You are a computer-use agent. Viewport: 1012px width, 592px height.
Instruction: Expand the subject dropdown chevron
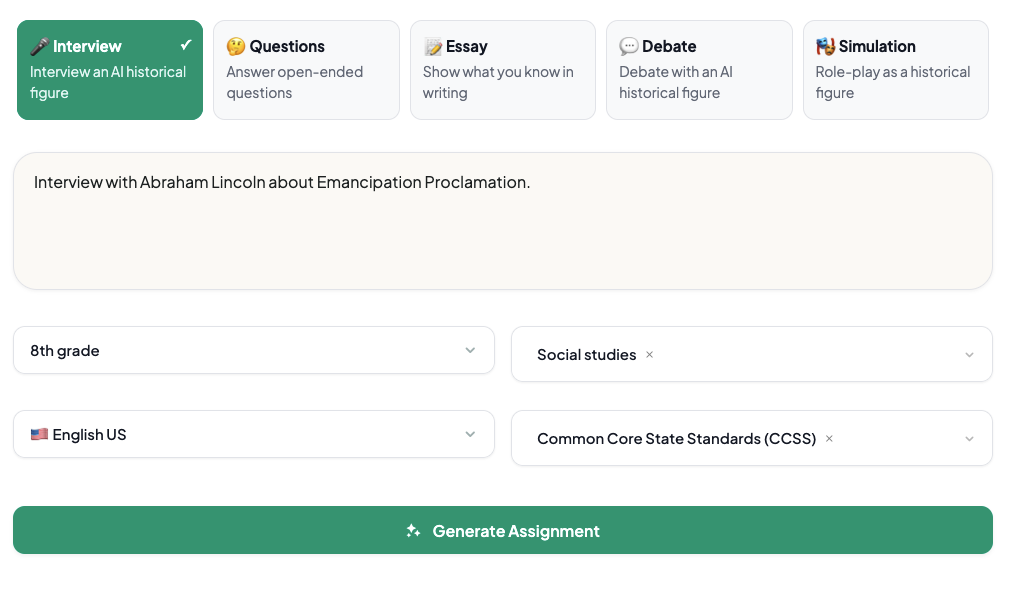968,355
